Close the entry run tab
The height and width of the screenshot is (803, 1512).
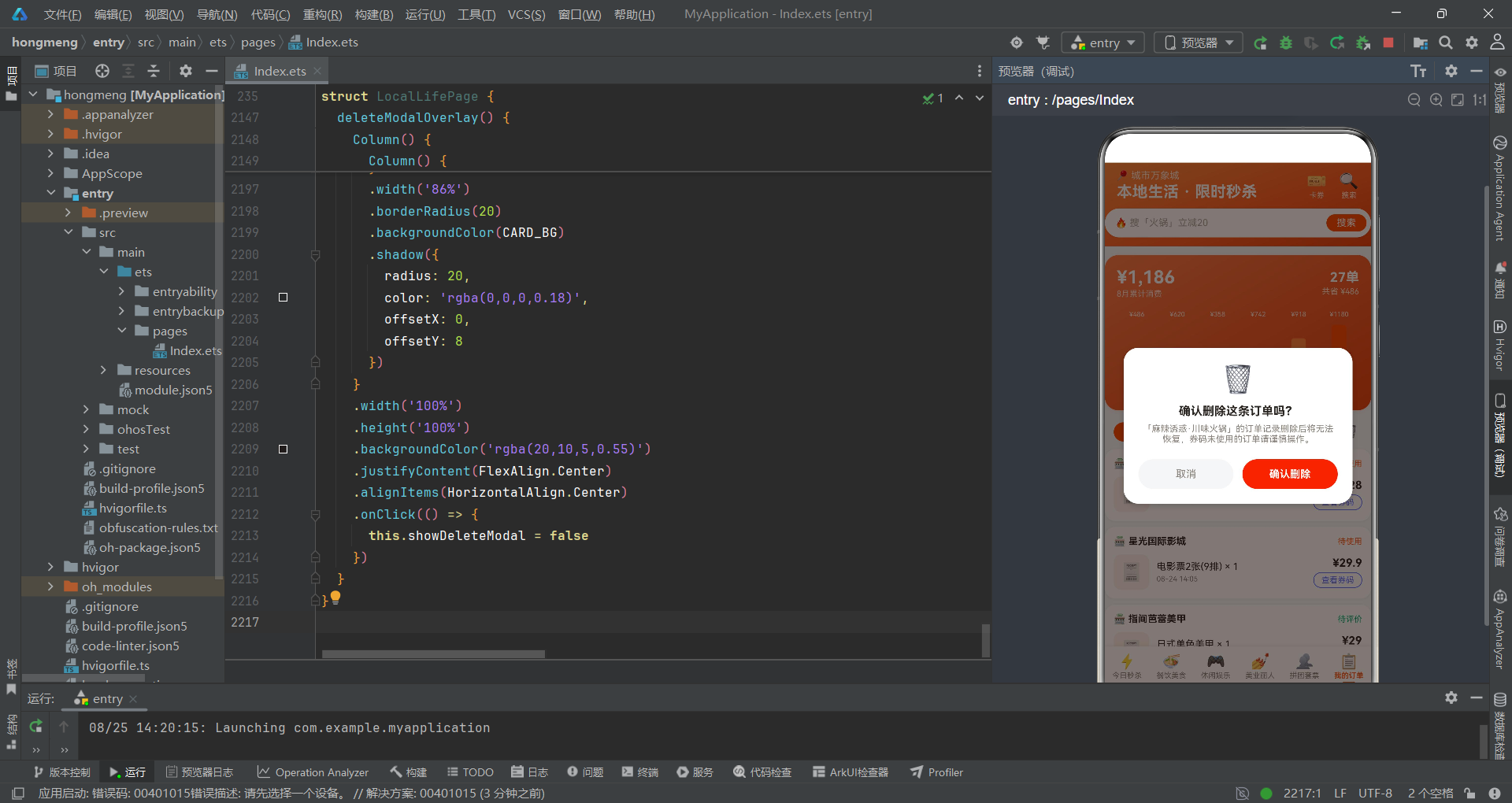pos(133,699)
